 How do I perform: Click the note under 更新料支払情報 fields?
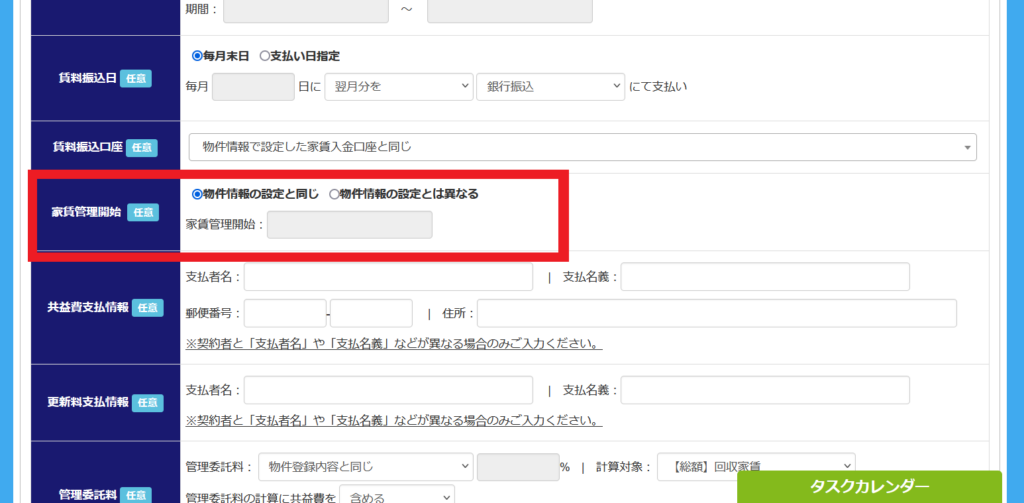(x=394, y=420)
